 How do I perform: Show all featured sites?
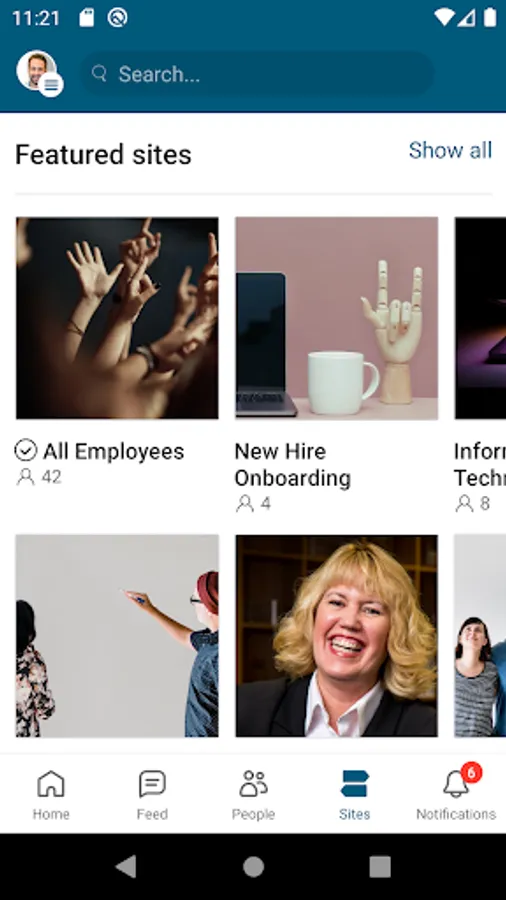click(x=450, y=150)
